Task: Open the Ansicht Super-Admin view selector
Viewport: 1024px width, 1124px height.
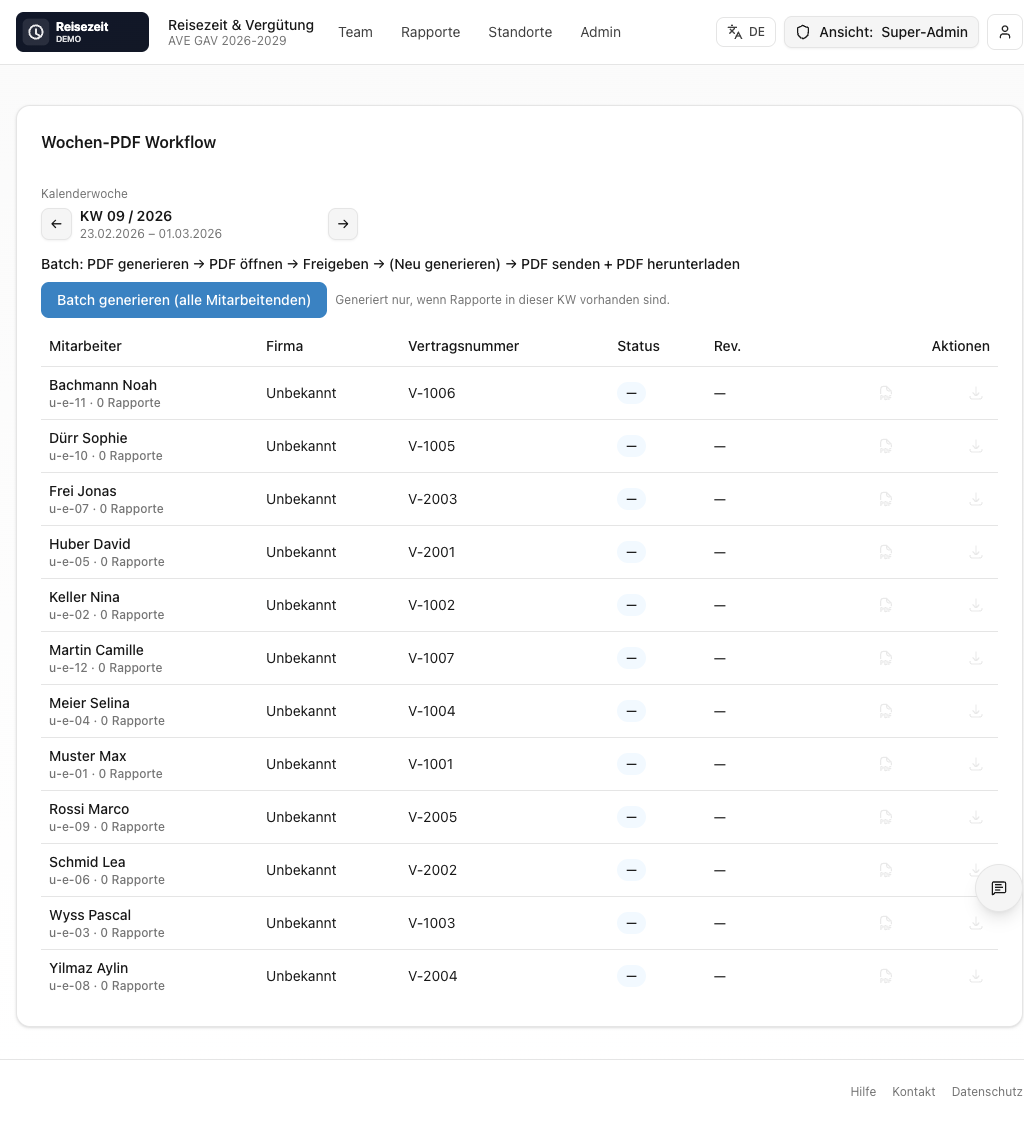Action: [x=881, y=32]
